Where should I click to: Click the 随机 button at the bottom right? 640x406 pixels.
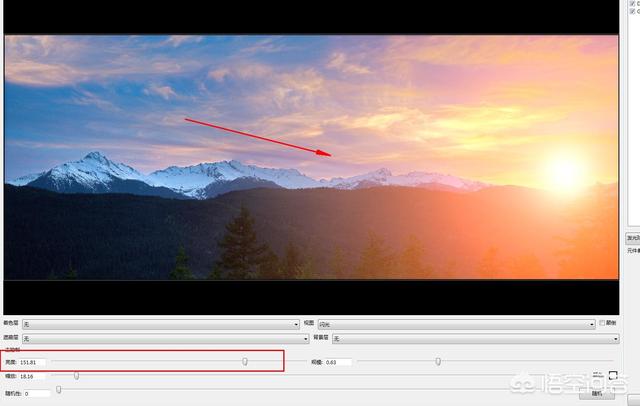point(597,394)
